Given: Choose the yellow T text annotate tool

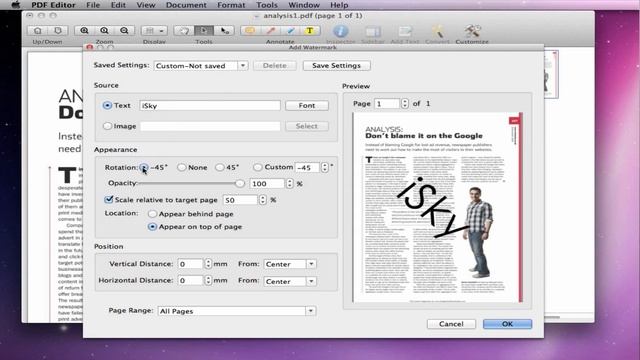Looking at the screenshot, I should tap(310, 31).
